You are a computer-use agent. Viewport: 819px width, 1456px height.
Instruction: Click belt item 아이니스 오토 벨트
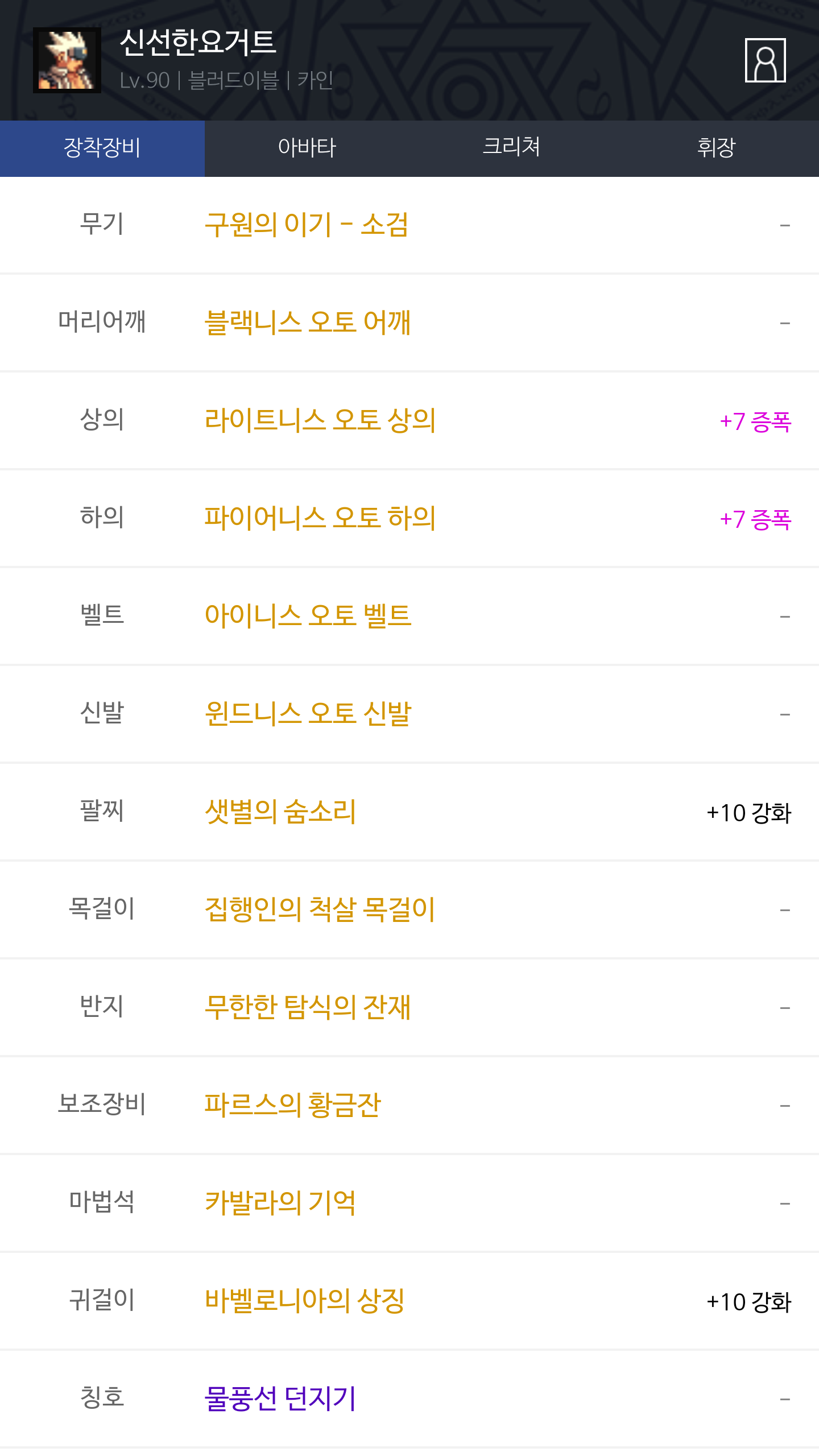[308, 616]
